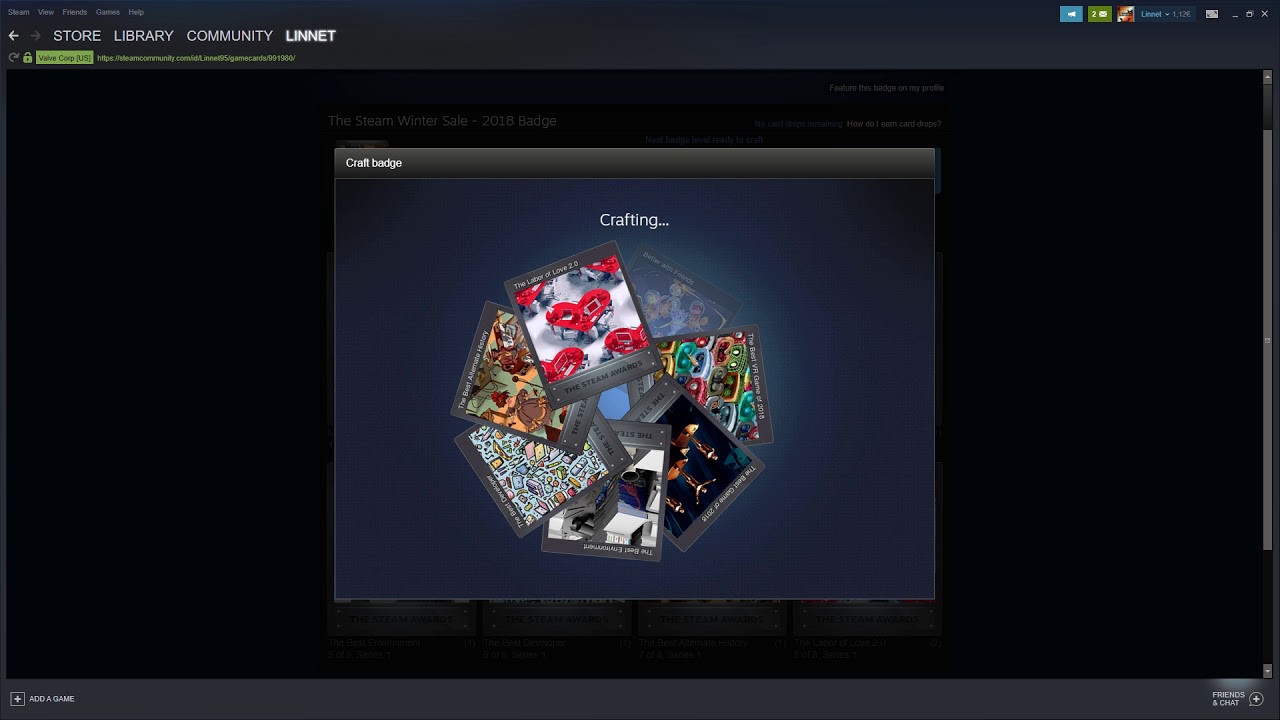Close the Steam window

1263,14
